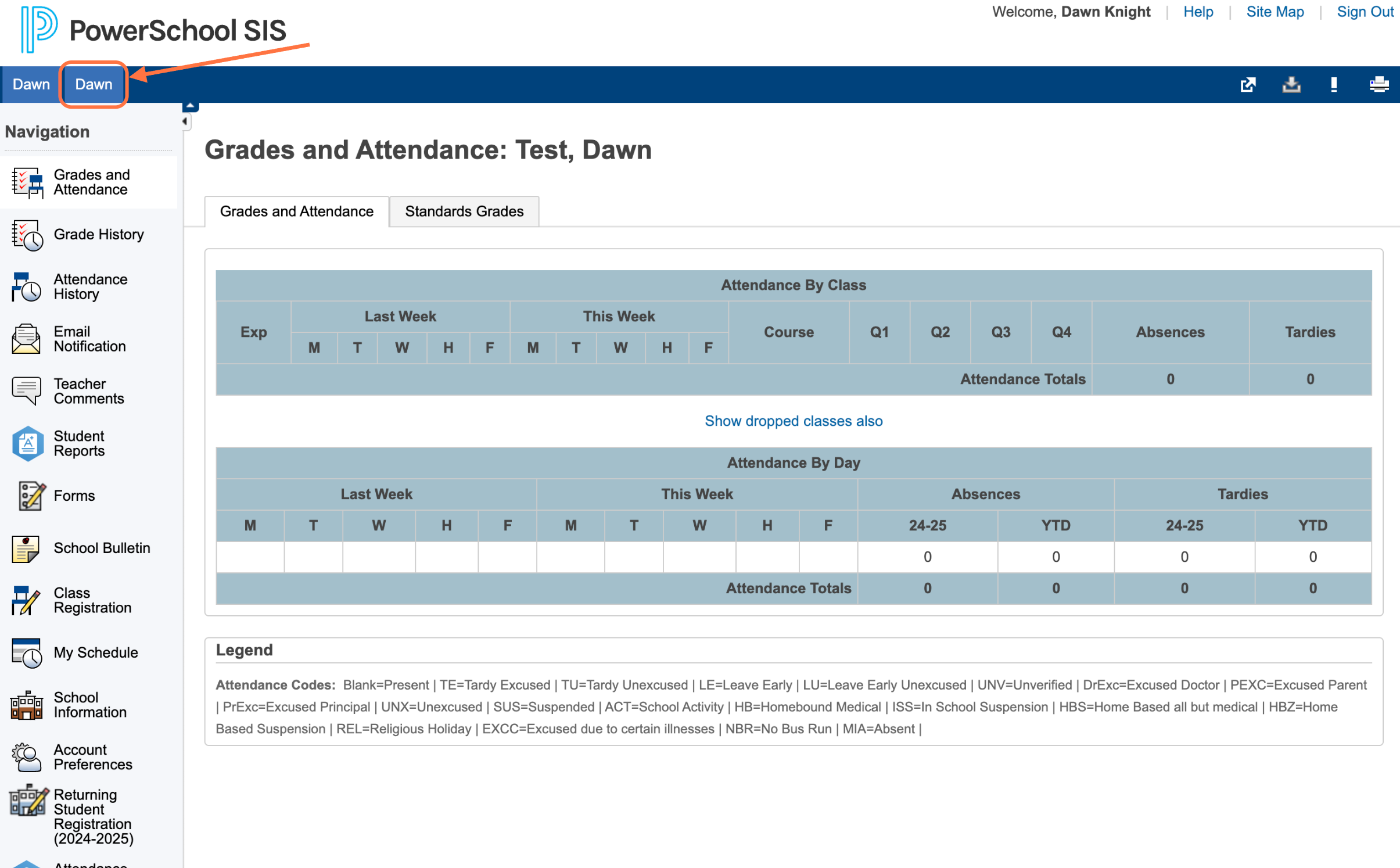Click the School Information building icon

point(27,705)
